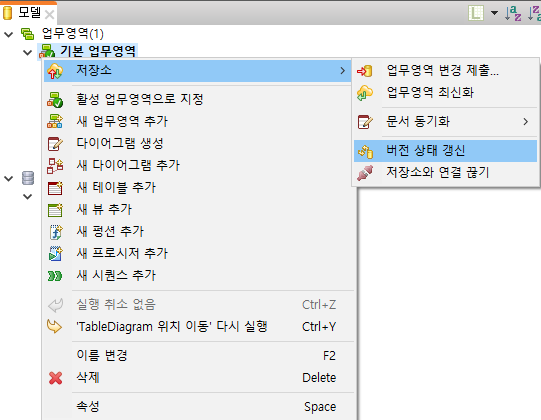Collapse the database tree node
The image size is (541, 420).
pos(8,179)
